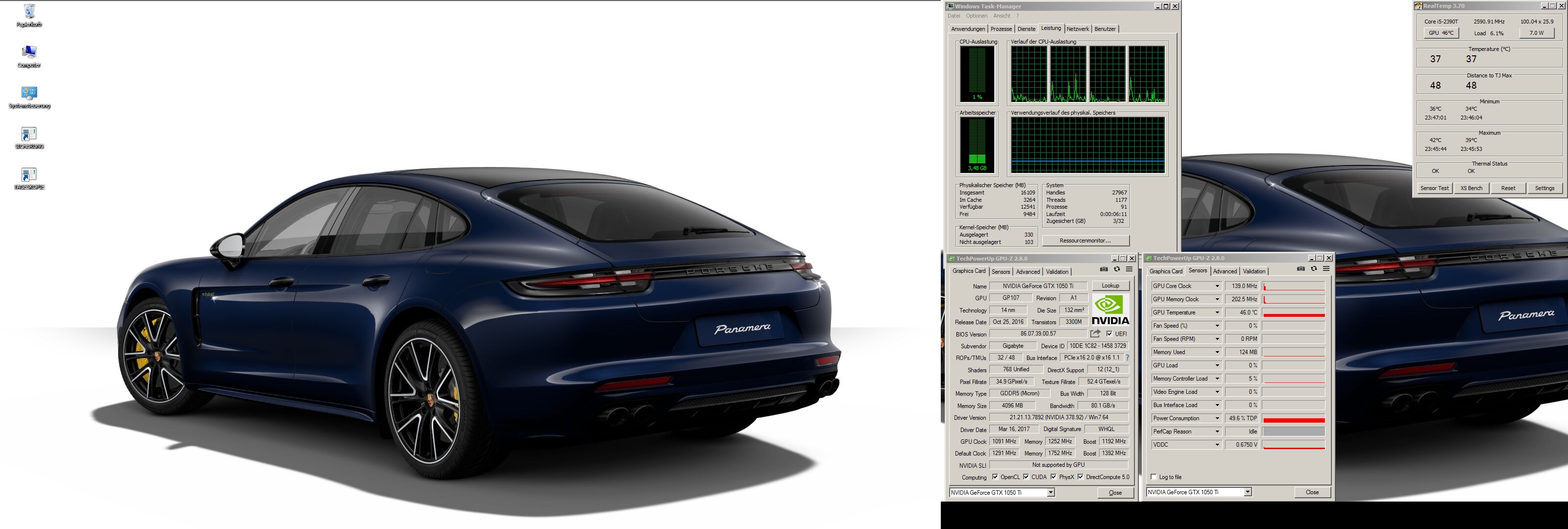
Task: Enable the Log to file checkbox
Action: pos(1153,477)
